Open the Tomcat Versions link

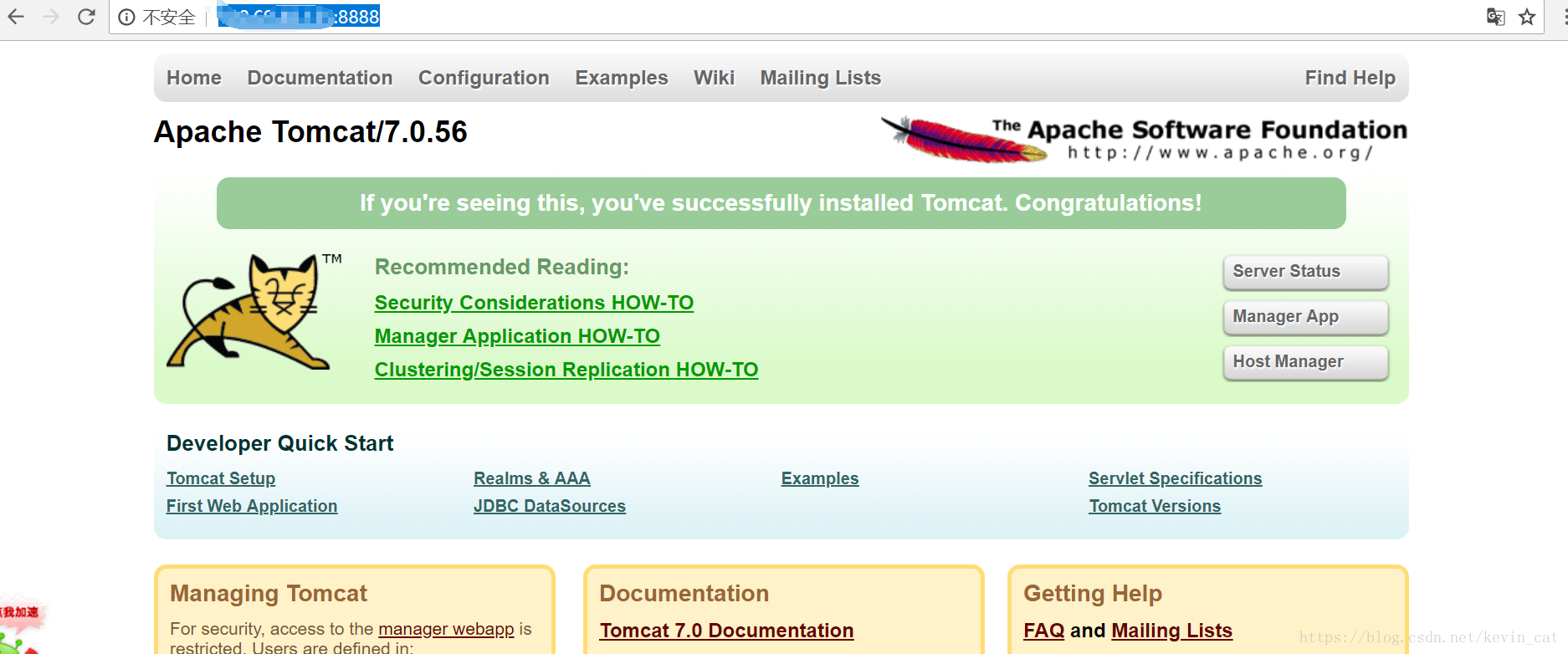pyautogui.click(x=1155, y=506)
